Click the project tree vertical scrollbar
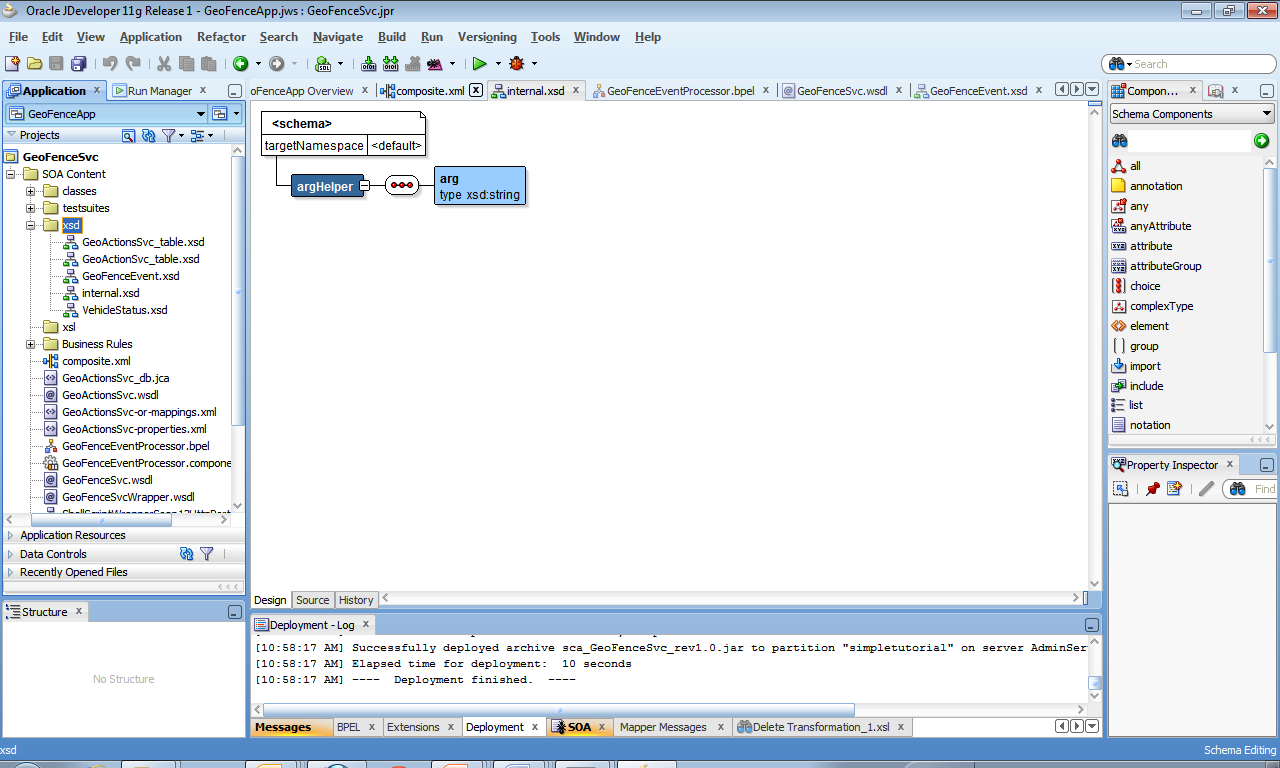The width and height of the screenshot is (1280, 768). point(238,290)
